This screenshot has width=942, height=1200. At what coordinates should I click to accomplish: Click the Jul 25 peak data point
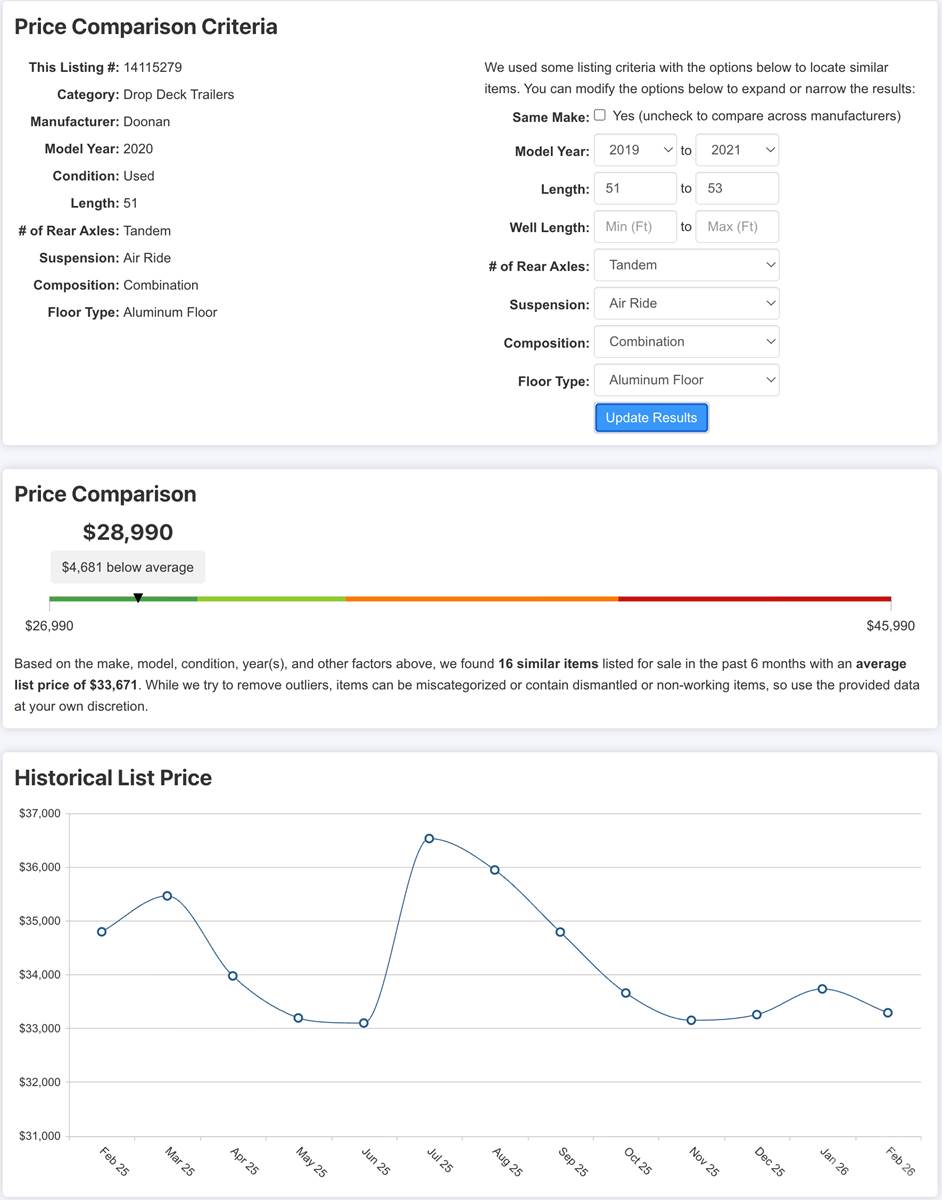[429, 838]
